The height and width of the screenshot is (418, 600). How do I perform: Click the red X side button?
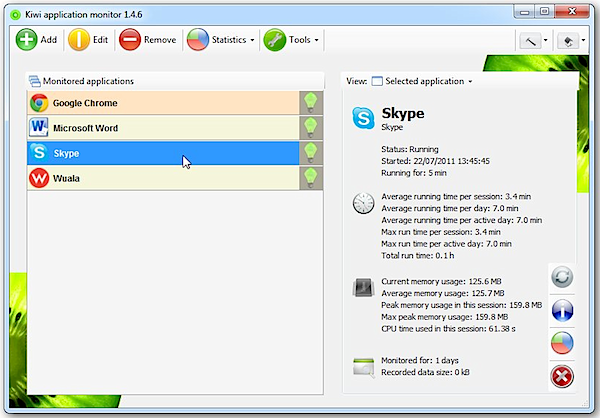(562, 377)
